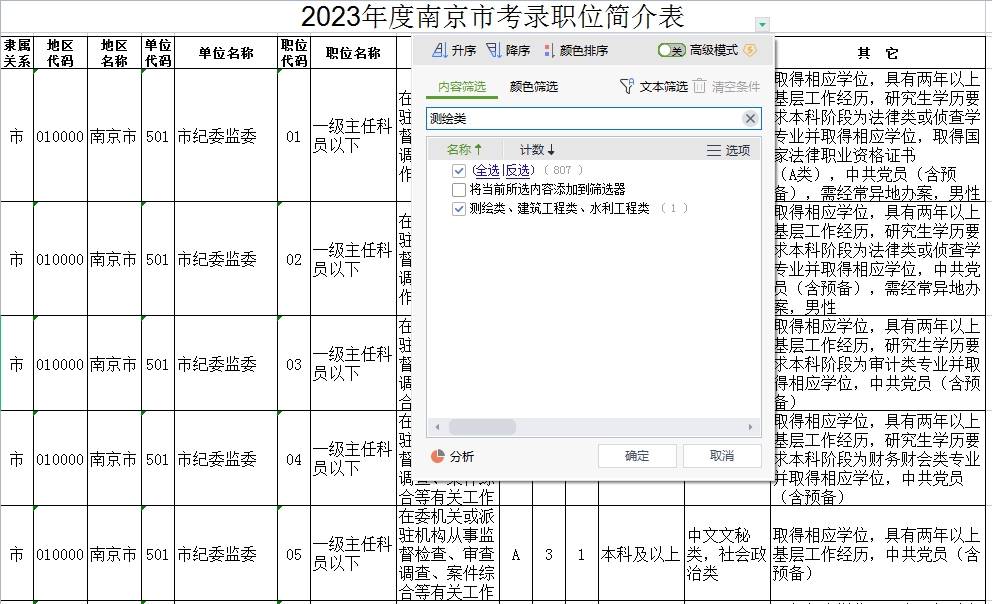Click 清空条件 clear conditions
The image size is (992, 604).
tap(727, 87)
